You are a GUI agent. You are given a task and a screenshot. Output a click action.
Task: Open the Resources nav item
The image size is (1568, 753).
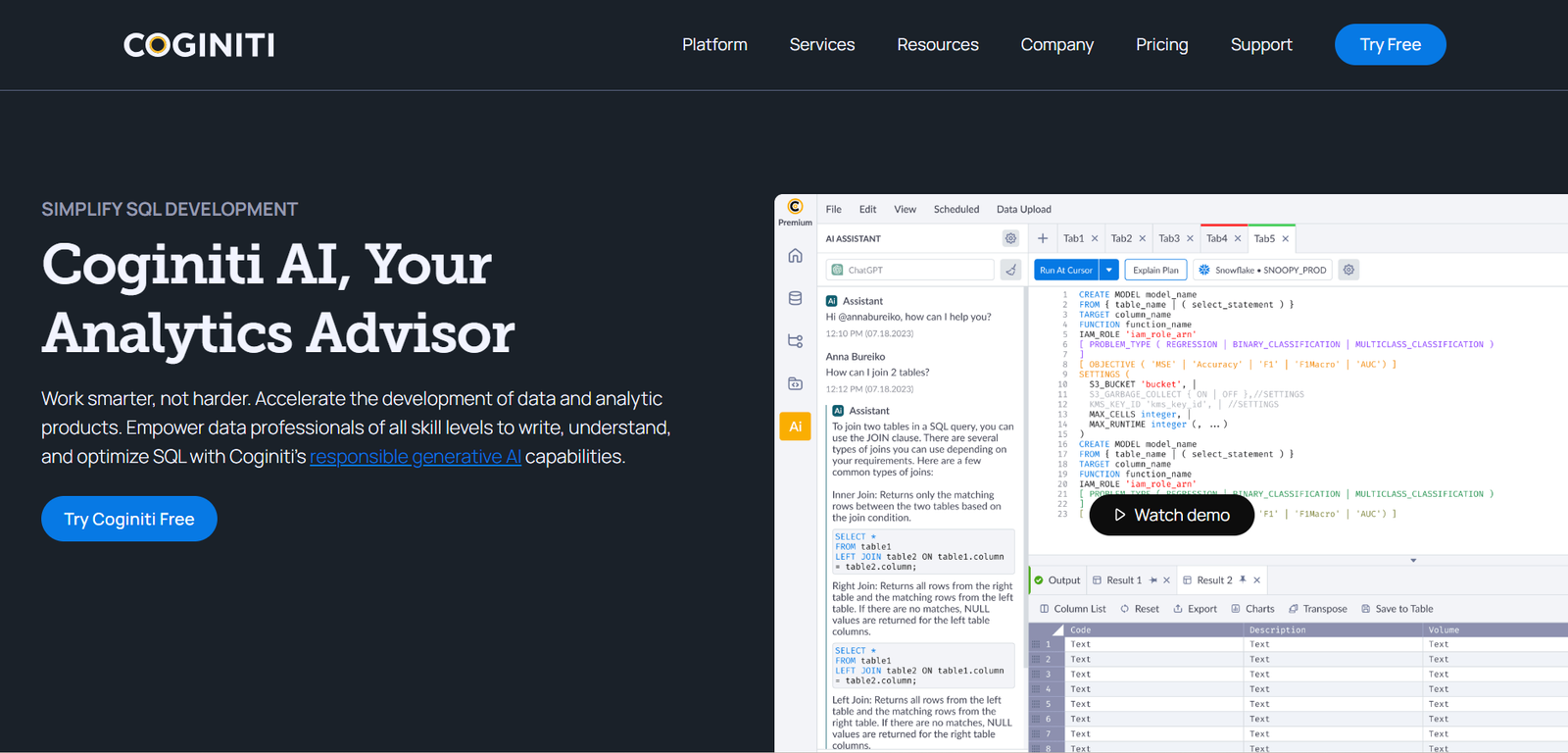(938, 44)
